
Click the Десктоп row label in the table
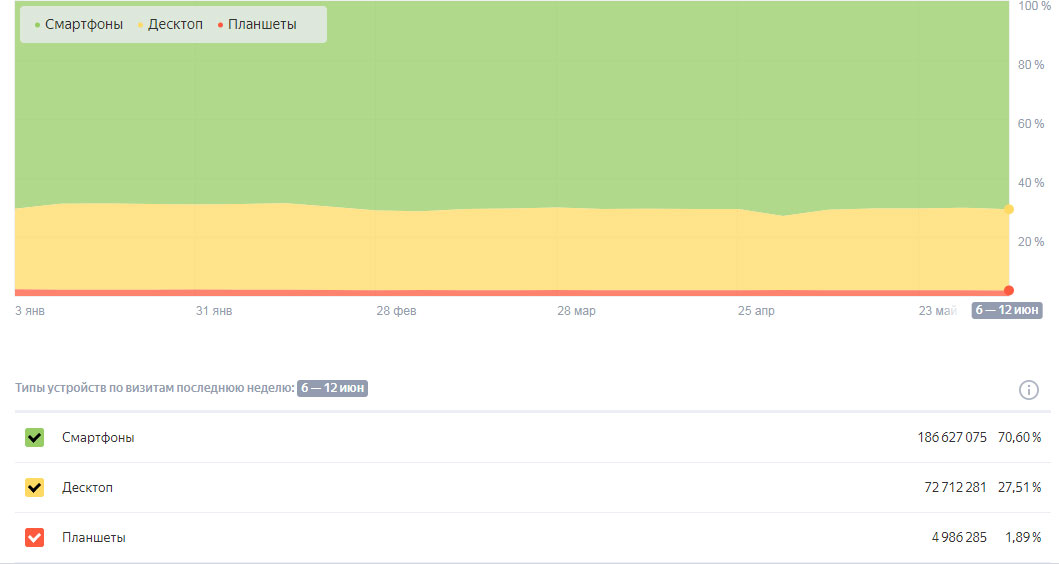[87, 487]
